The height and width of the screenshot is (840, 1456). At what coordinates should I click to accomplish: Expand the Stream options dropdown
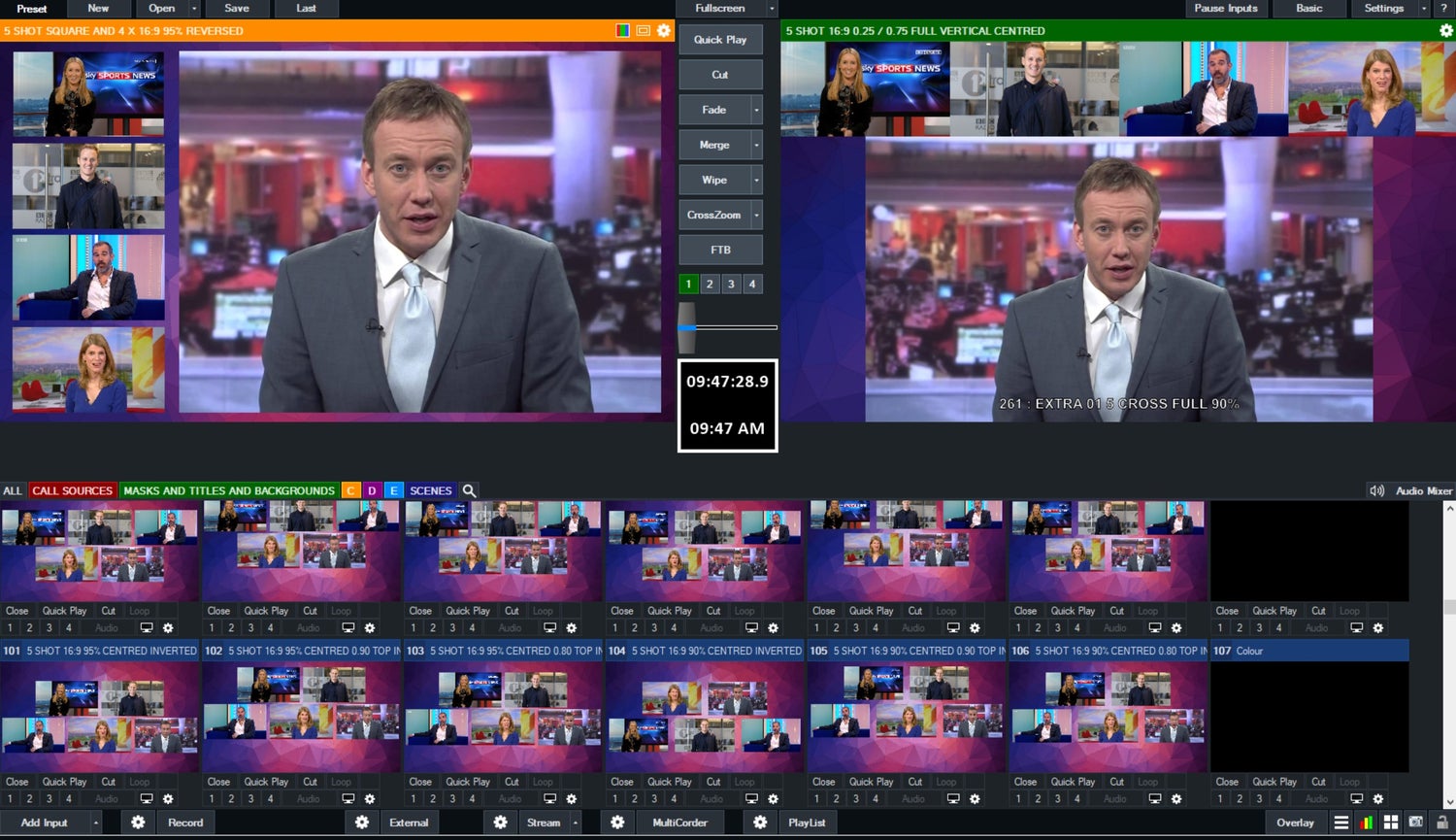[x=576, y=823]
